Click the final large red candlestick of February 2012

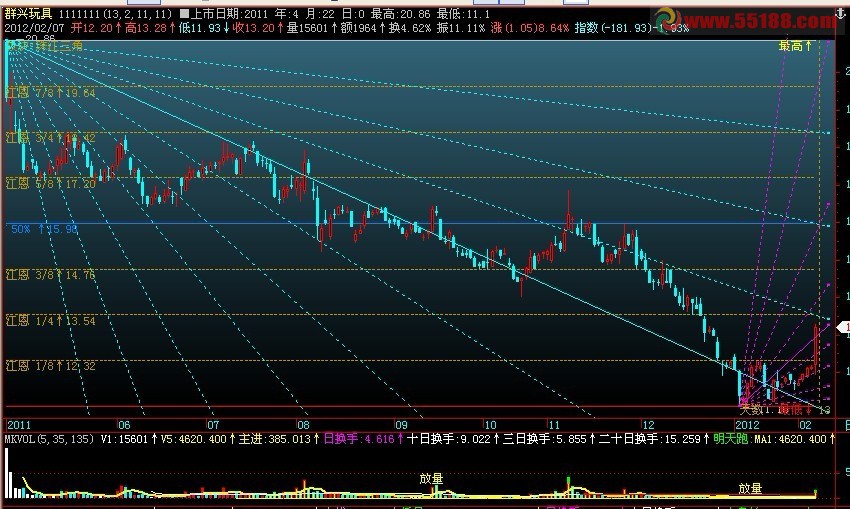pyautogui.click(x=816, y=347)
